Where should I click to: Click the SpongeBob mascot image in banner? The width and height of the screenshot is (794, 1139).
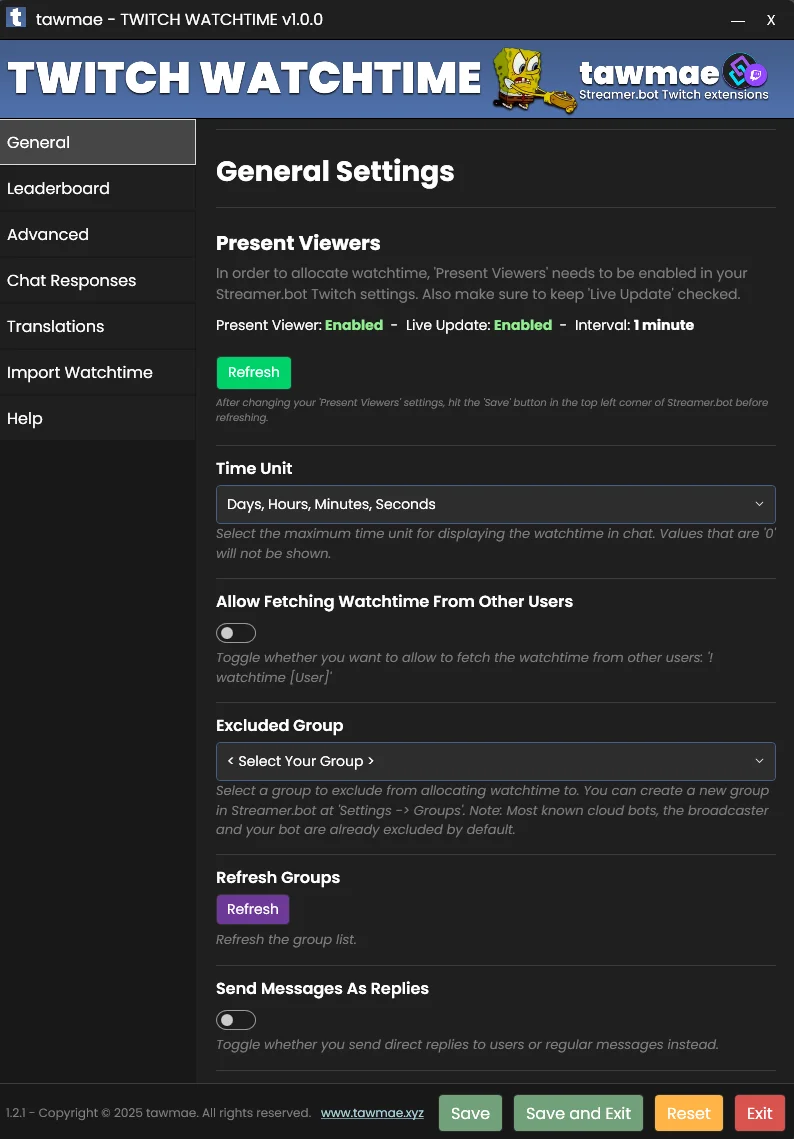pyautogui.click(x=534, y=80)
